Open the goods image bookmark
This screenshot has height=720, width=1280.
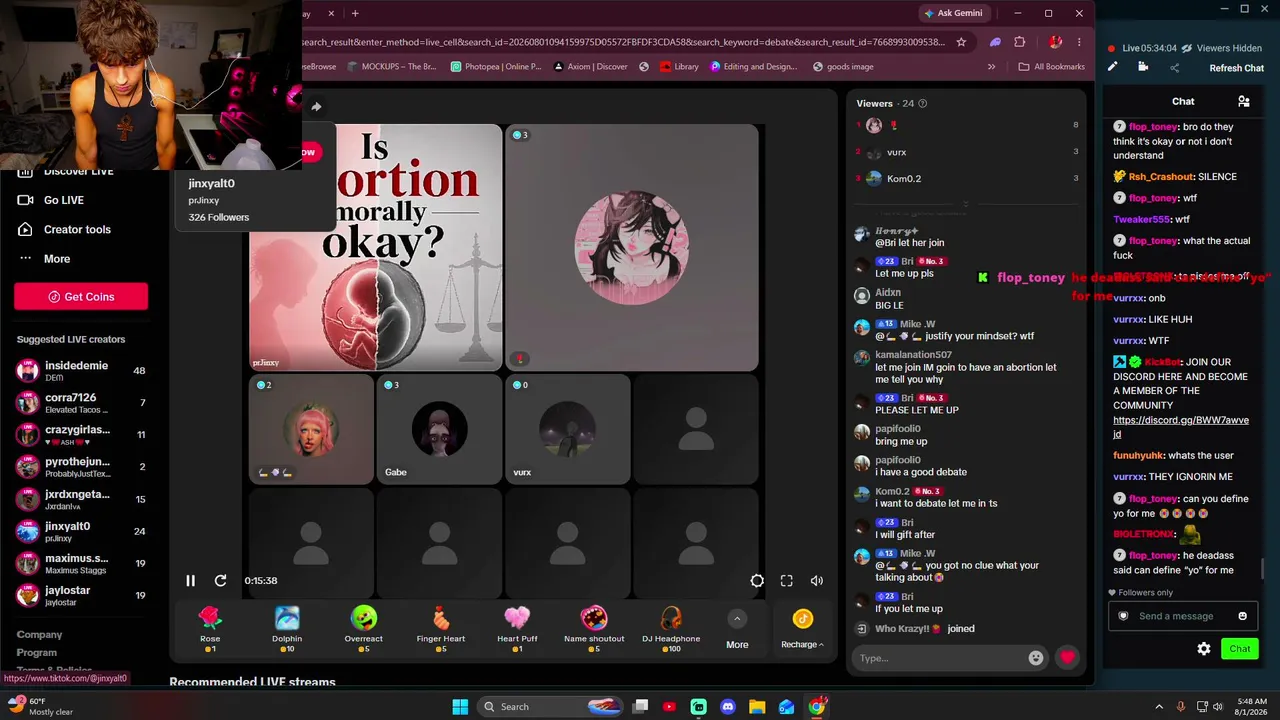click(843, 67)
